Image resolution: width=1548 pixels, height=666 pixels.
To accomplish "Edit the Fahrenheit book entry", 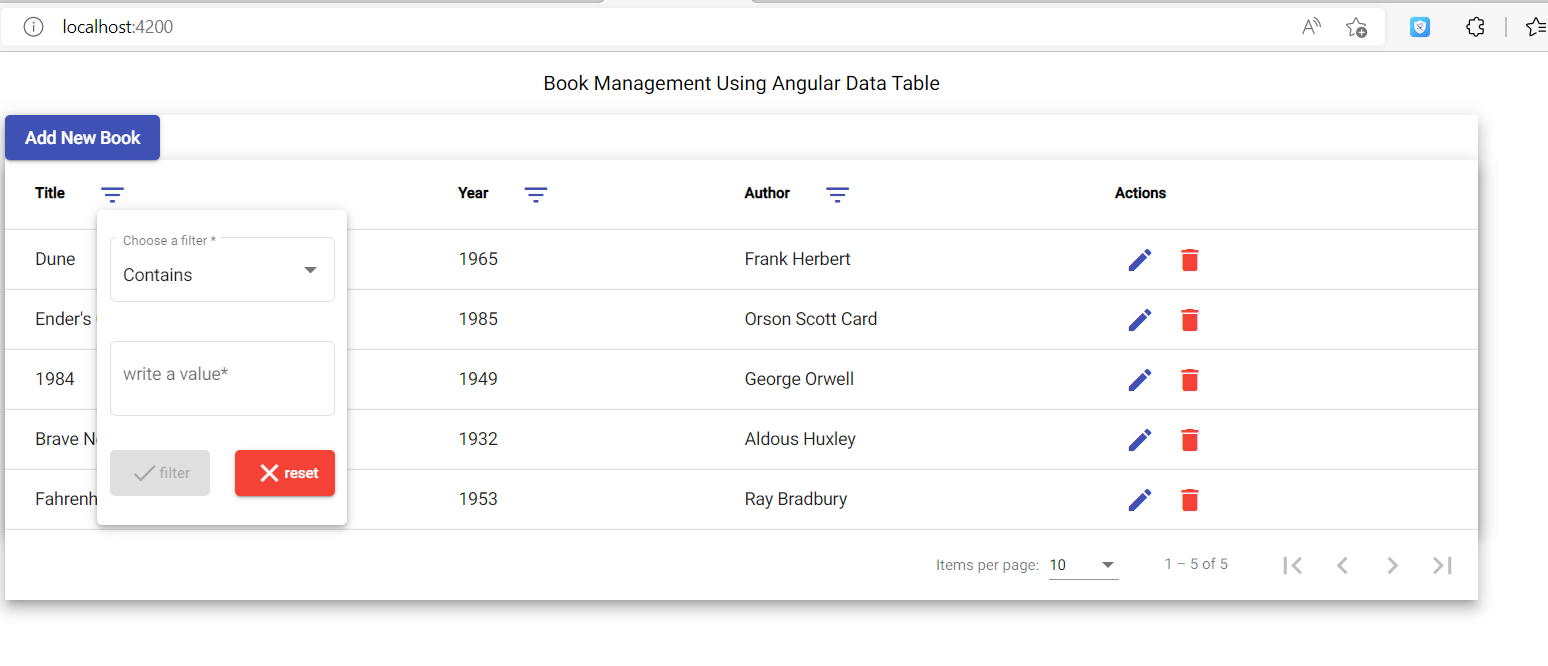I will pyautogui.click(x=1139, y=499).
